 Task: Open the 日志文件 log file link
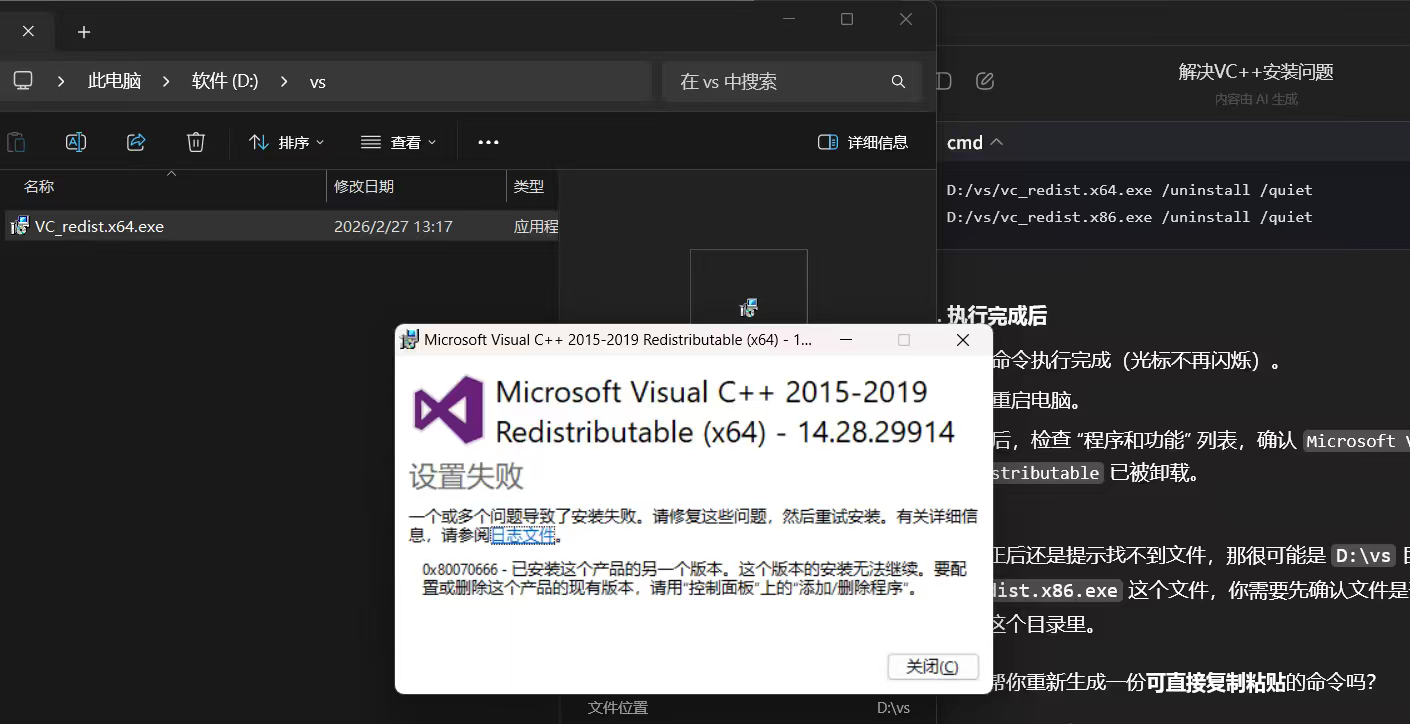[x=522, y=535]
